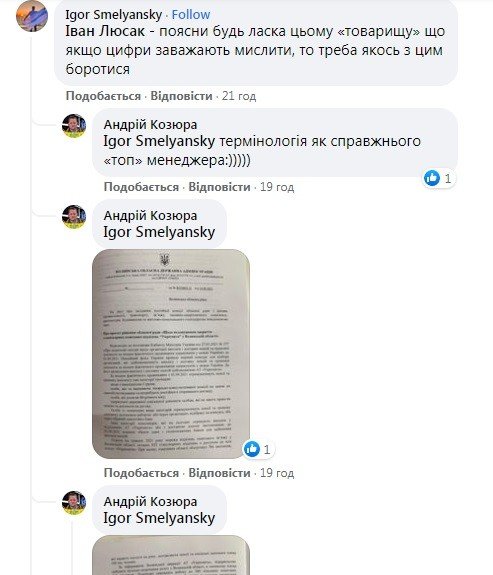Like the «топ» менеджера reply
493x575 pixels.
click(141, 187)
